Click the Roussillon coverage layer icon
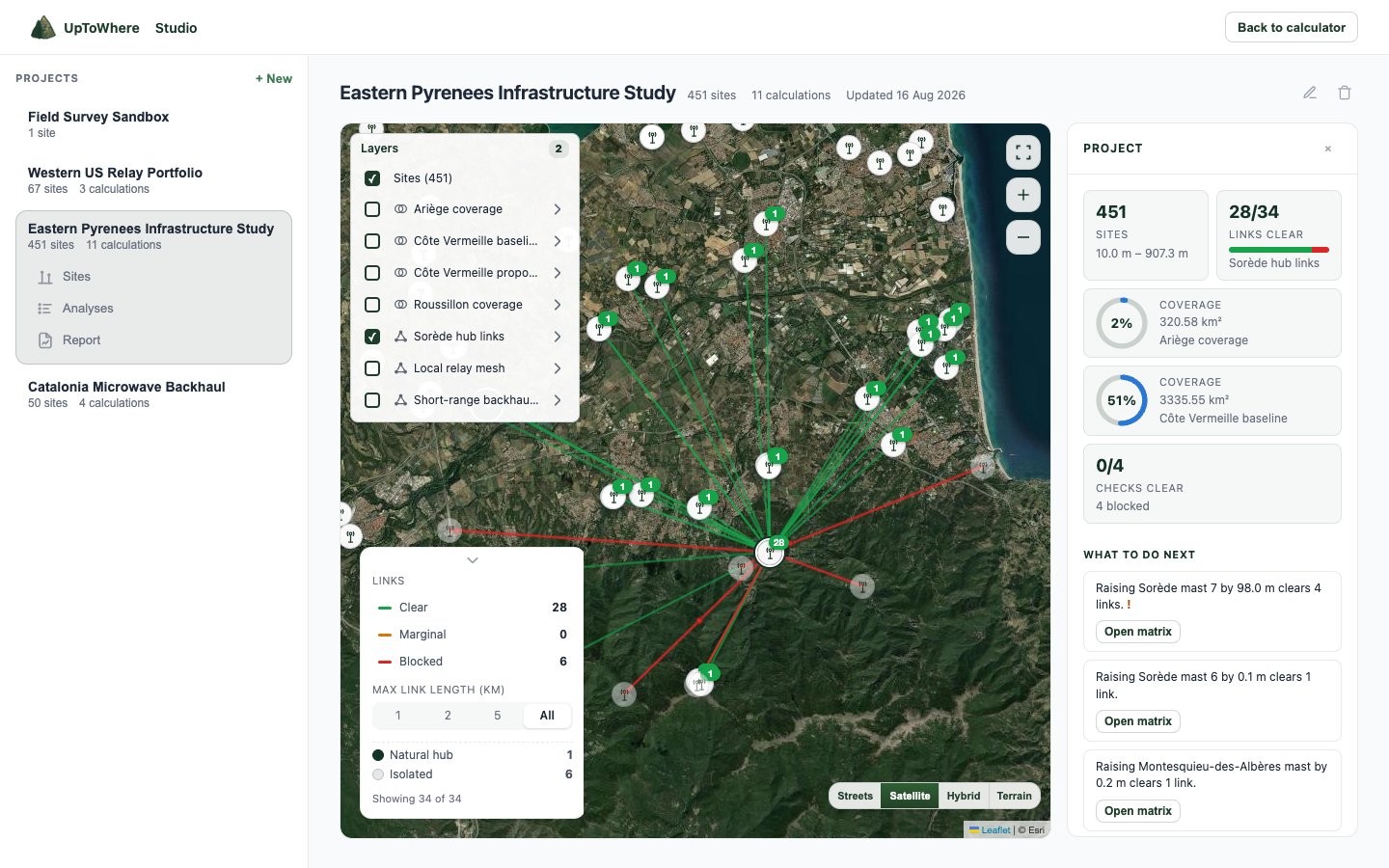 point(400,305)
